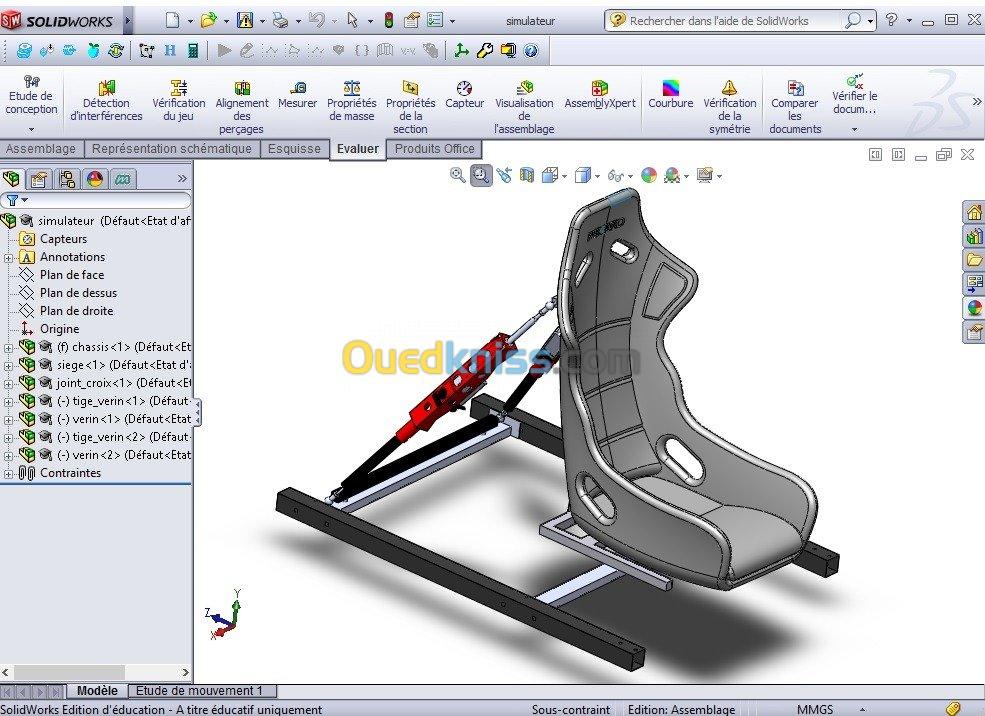Run Détection d'interférences tool
The height and width of the screenshot is (716, 985).
tap(106, 102)
